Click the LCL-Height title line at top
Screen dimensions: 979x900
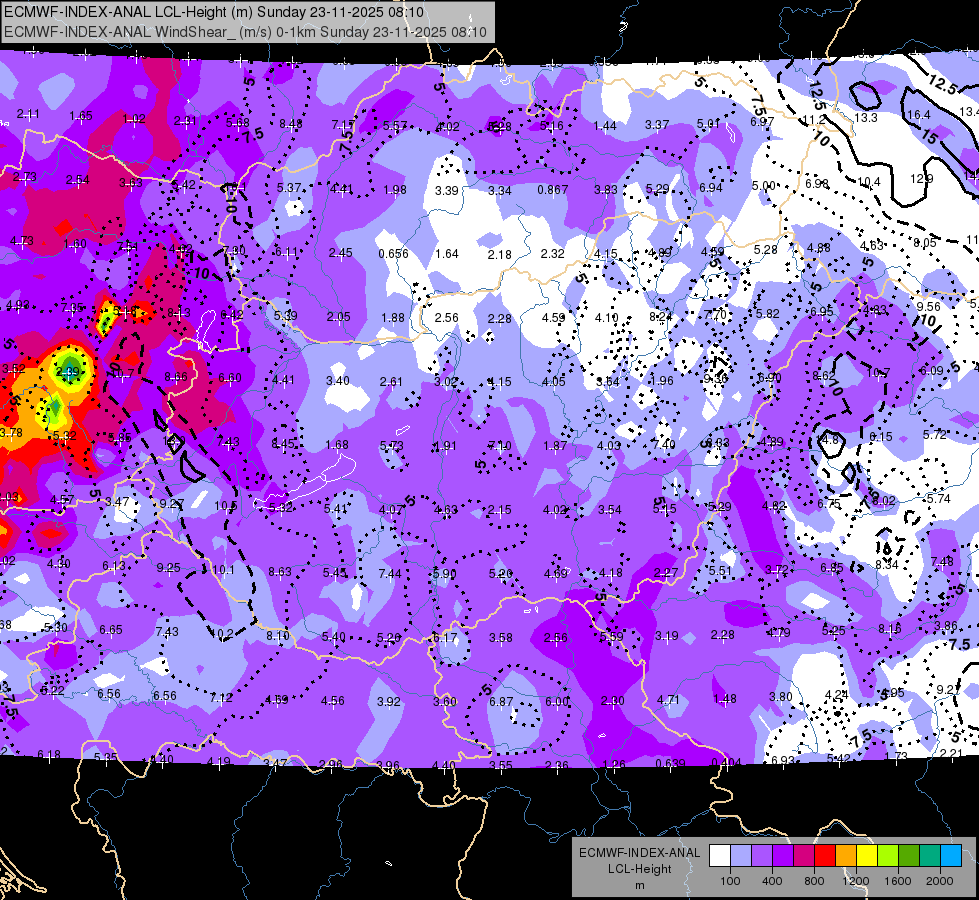(x=214, y=12)
